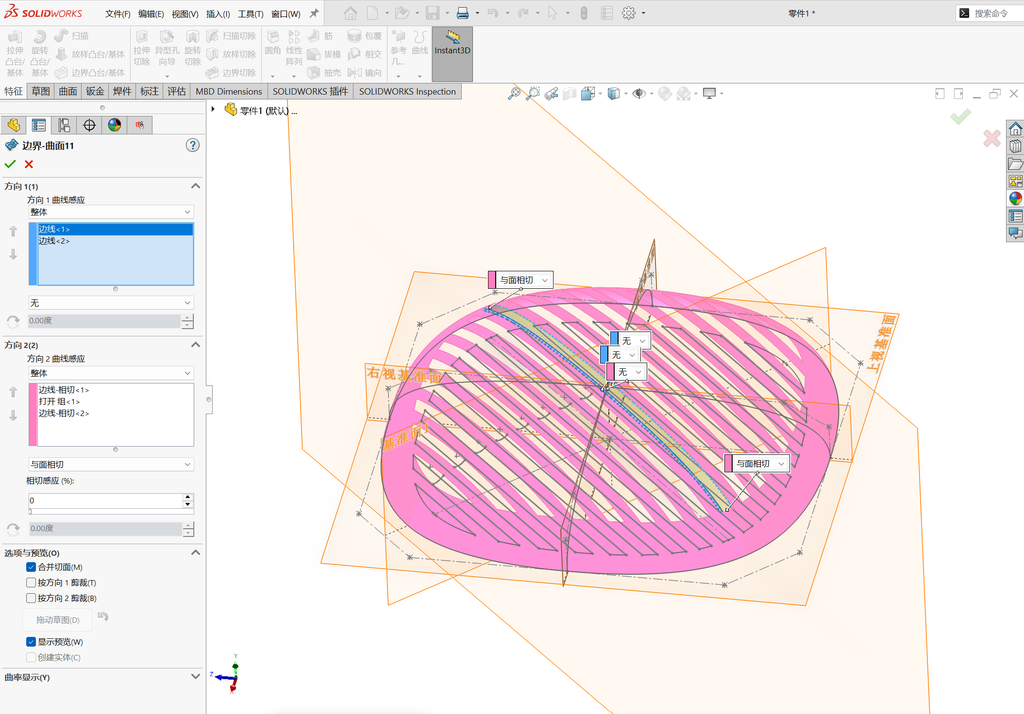This screenshot has height=714, width=1024.
Task: Open 方向 2 曲线感应 dropdown
Action: (x=111, y=373)
